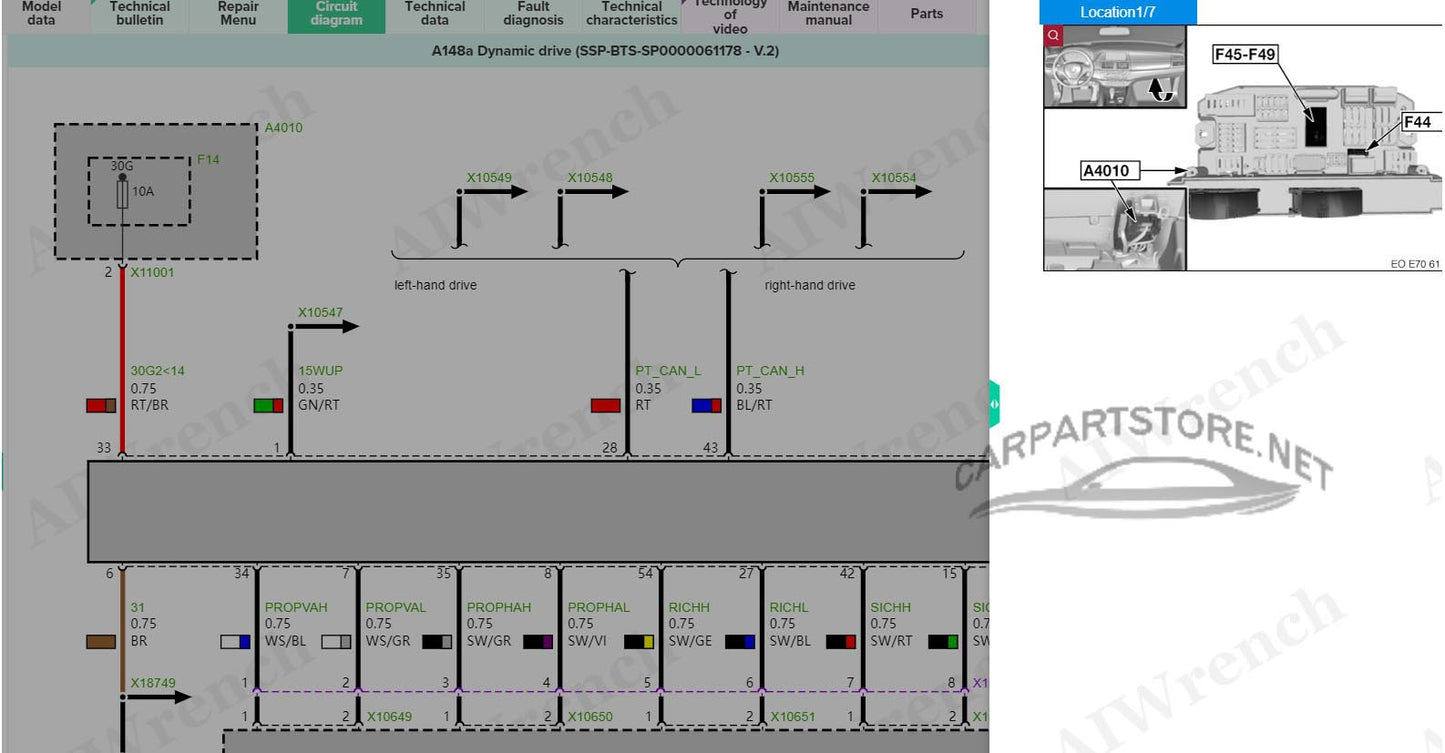Select the Location1/7 panel tab
This screenshot has height=753, width=1445.
click(1117, 13)
